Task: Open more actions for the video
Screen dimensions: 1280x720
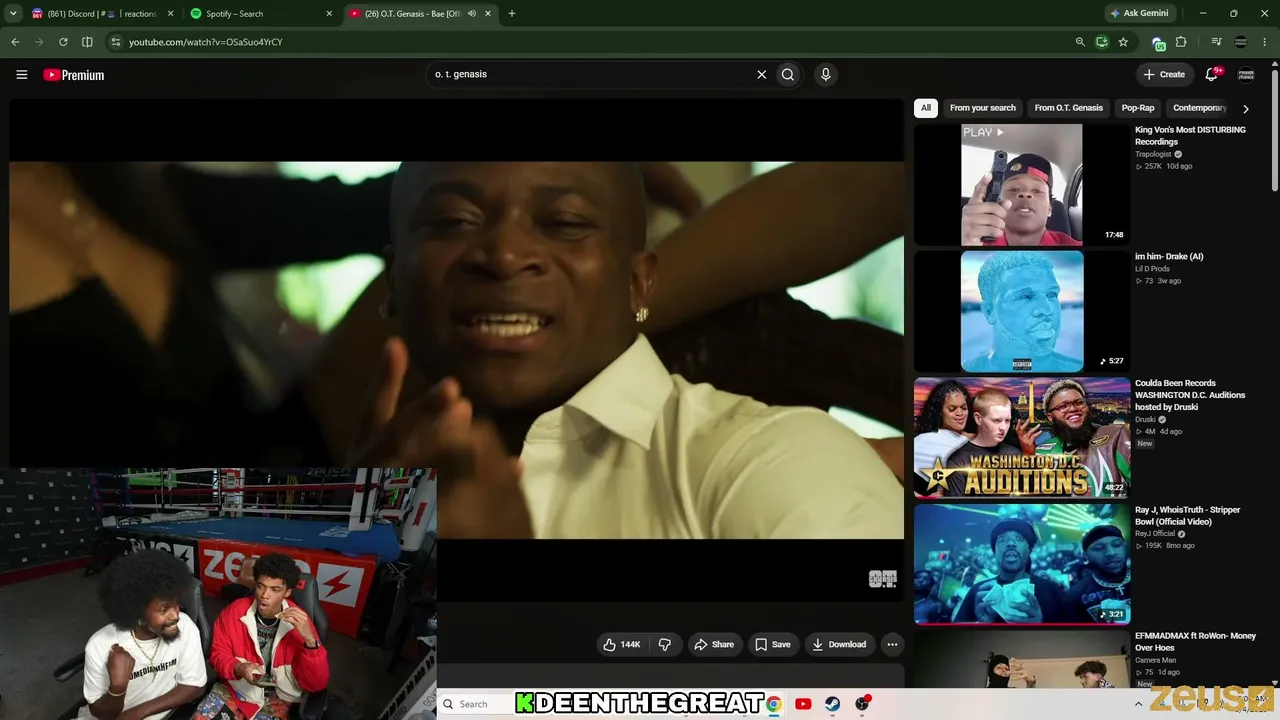Action: coord(892,645)
